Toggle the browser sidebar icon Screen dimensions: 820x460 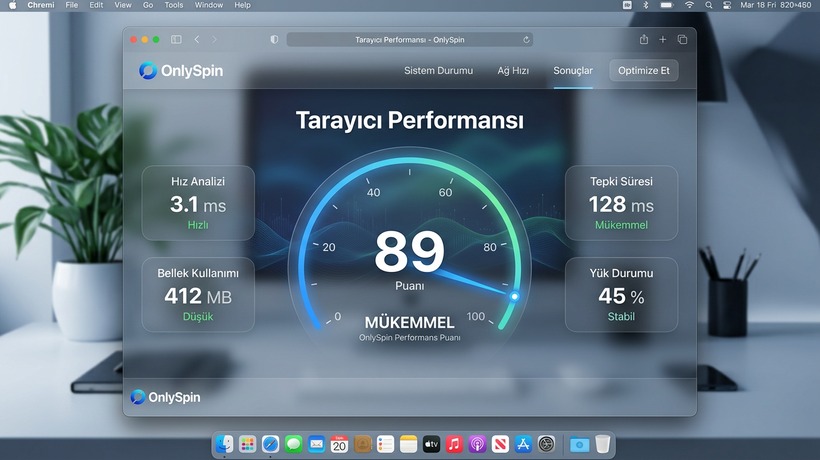pos(176,39)
